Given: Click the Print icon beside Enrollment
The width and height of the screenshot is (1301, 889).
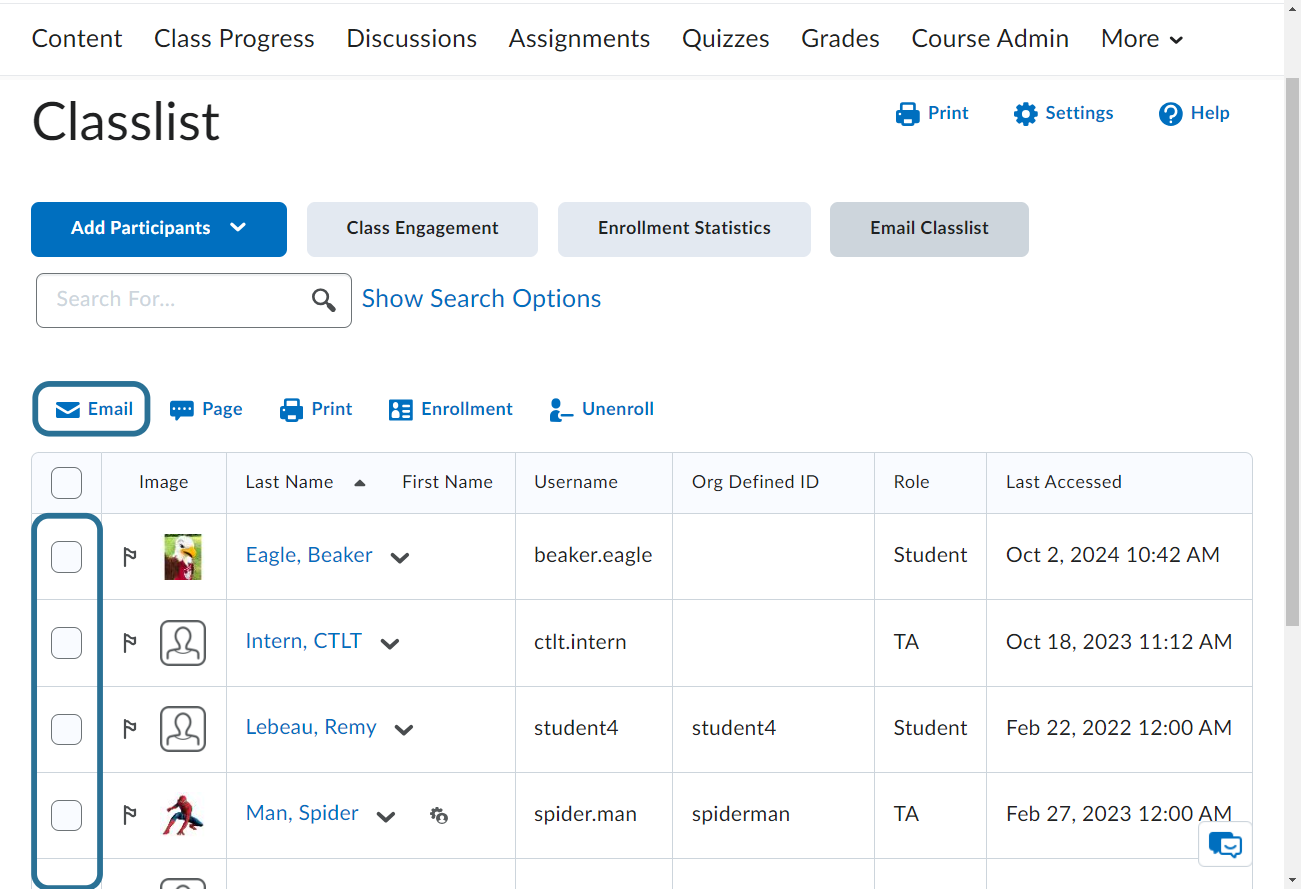Looking at the screenshot, I should click(x=291, y=410).
